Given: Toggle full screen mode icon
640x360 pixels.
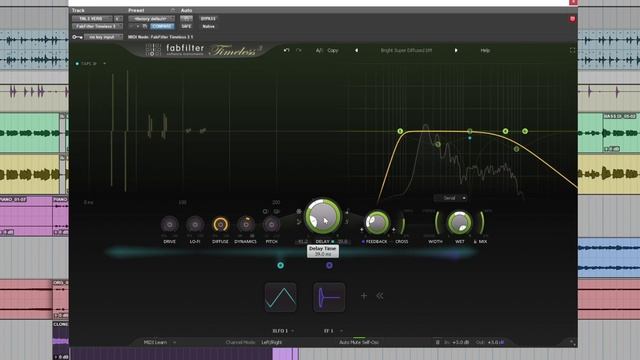Looking at the screenshot, I should click(572, 50).
